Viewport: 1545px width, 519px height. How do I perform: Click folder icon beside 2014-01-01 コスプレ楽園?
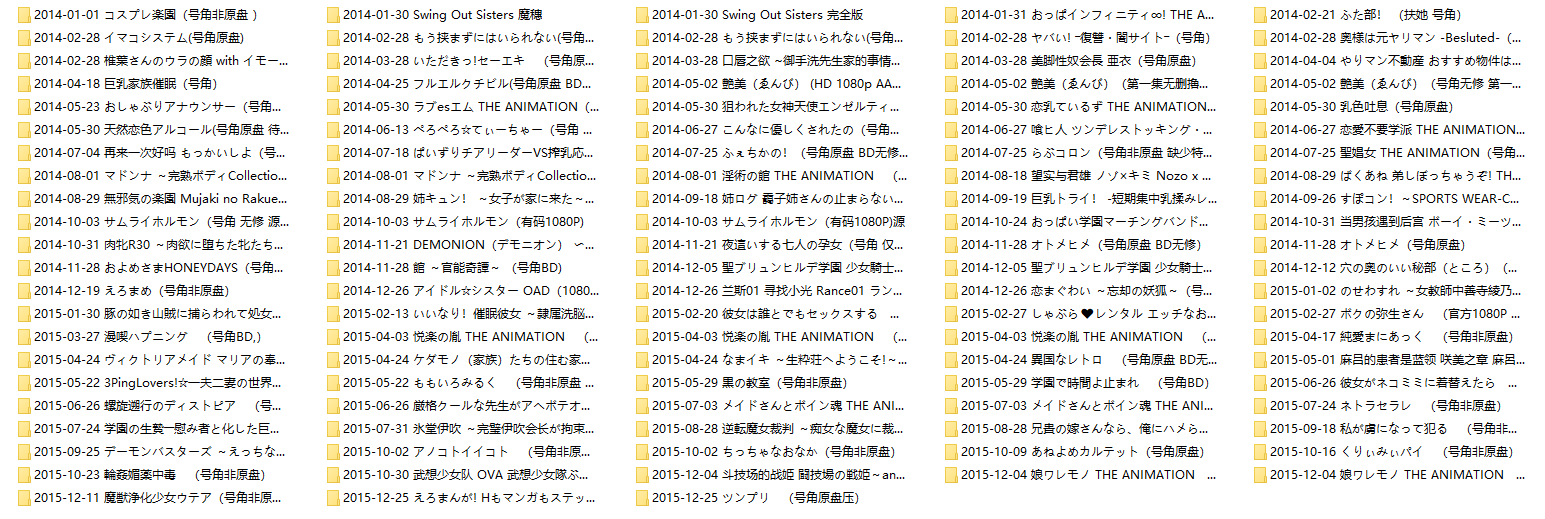pos(23,15)
